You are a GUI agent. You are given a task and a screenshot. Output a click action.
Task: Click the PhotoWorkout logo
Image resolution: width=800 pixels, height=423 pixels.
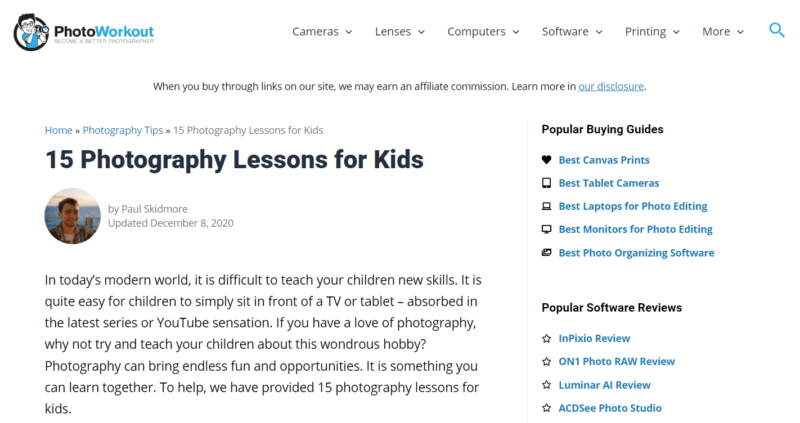click(84, 32)
